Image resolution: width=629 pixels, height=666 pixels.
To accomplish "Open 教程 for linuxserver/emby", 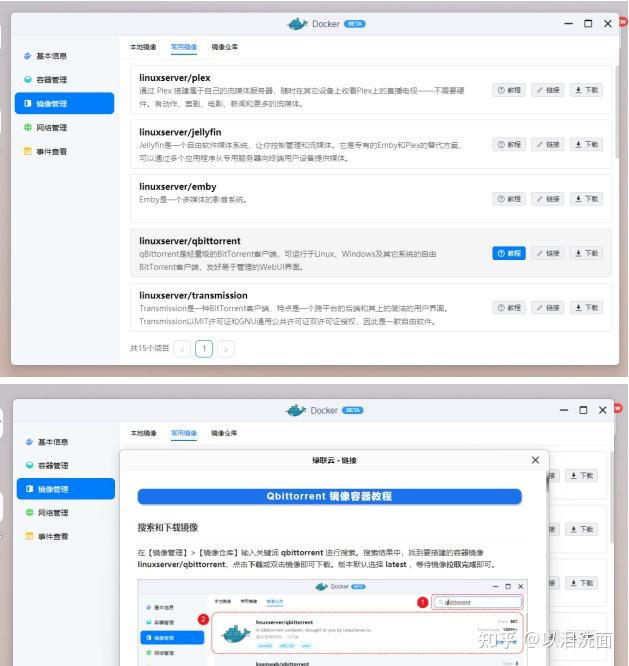I will coord(509,199).
